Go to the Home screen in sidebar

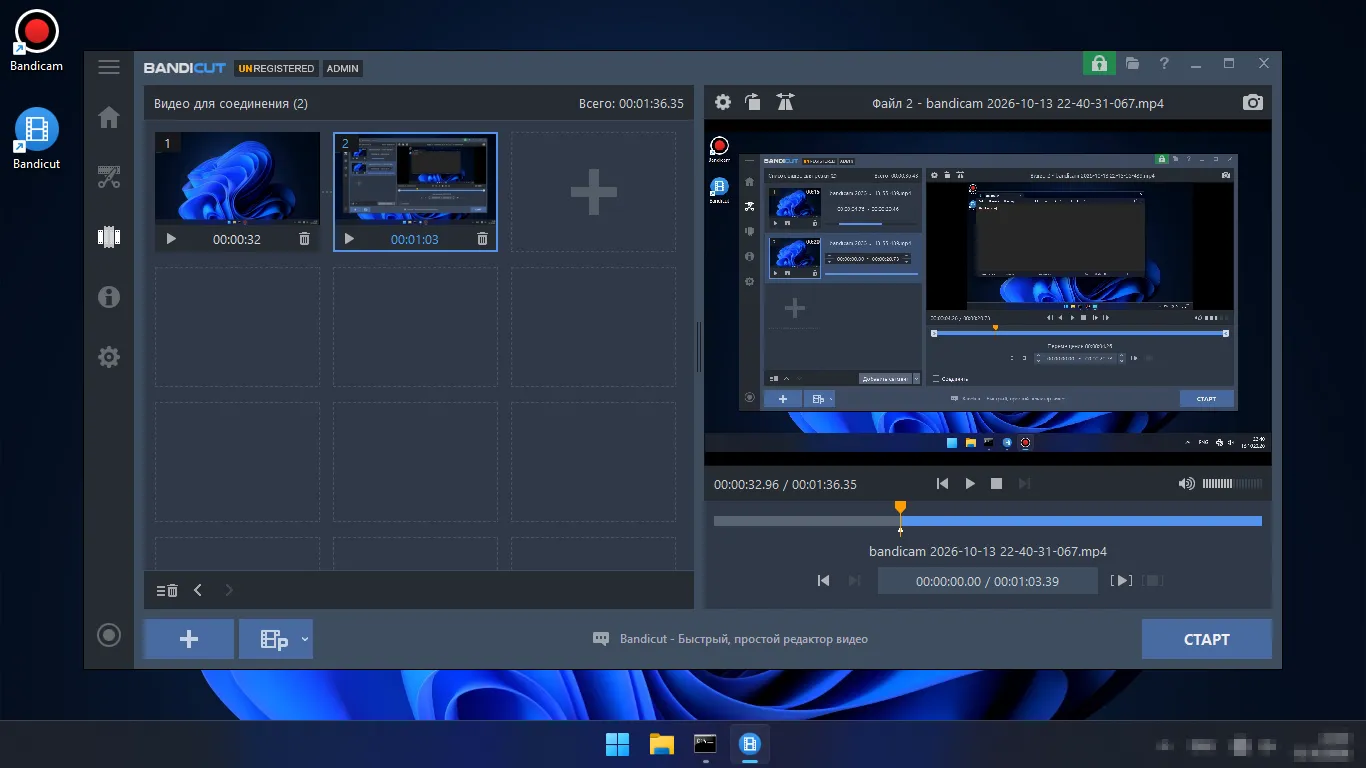coord(109,117)
